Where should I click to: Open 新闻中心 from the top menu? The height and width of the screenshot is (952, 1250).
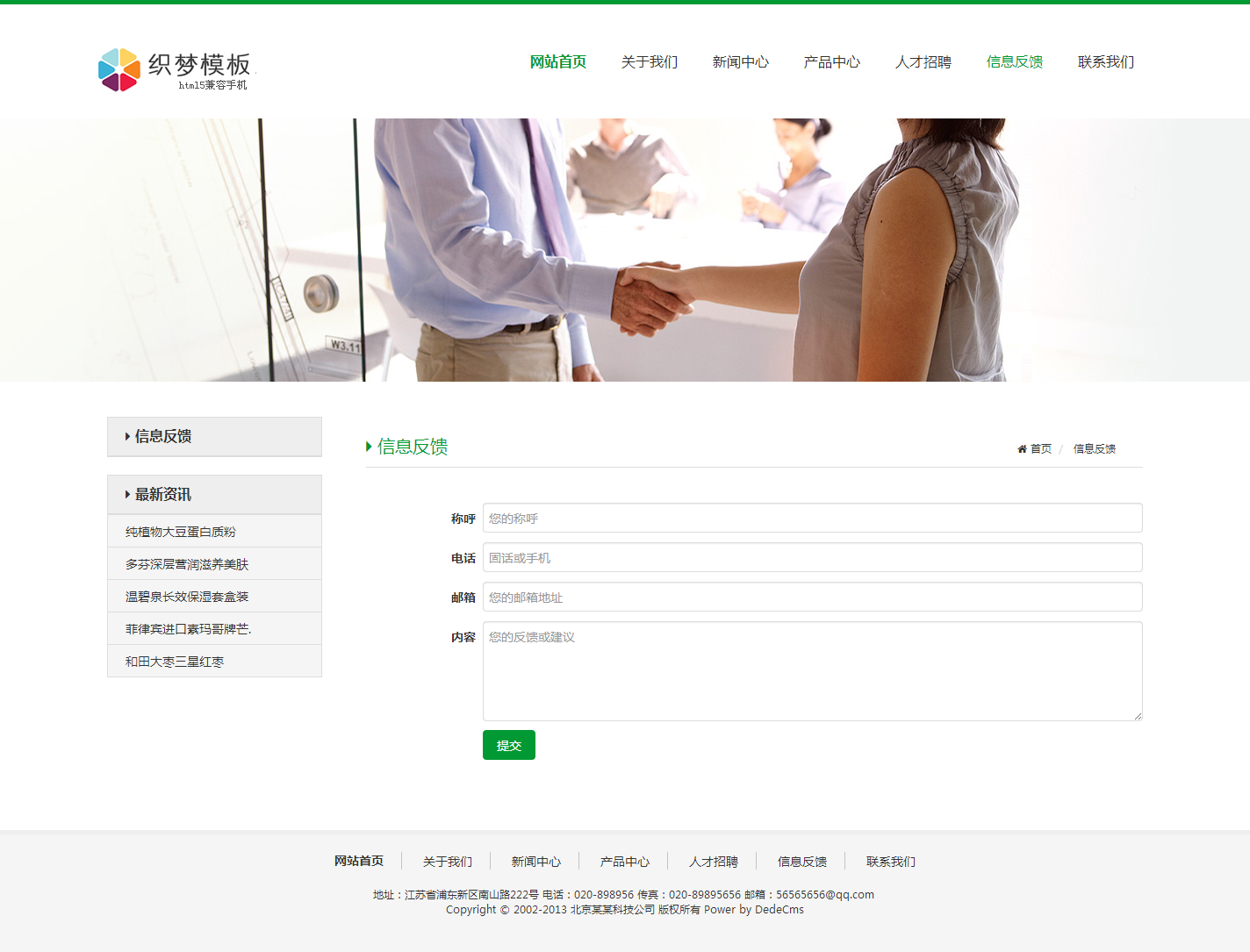point(740,62)
